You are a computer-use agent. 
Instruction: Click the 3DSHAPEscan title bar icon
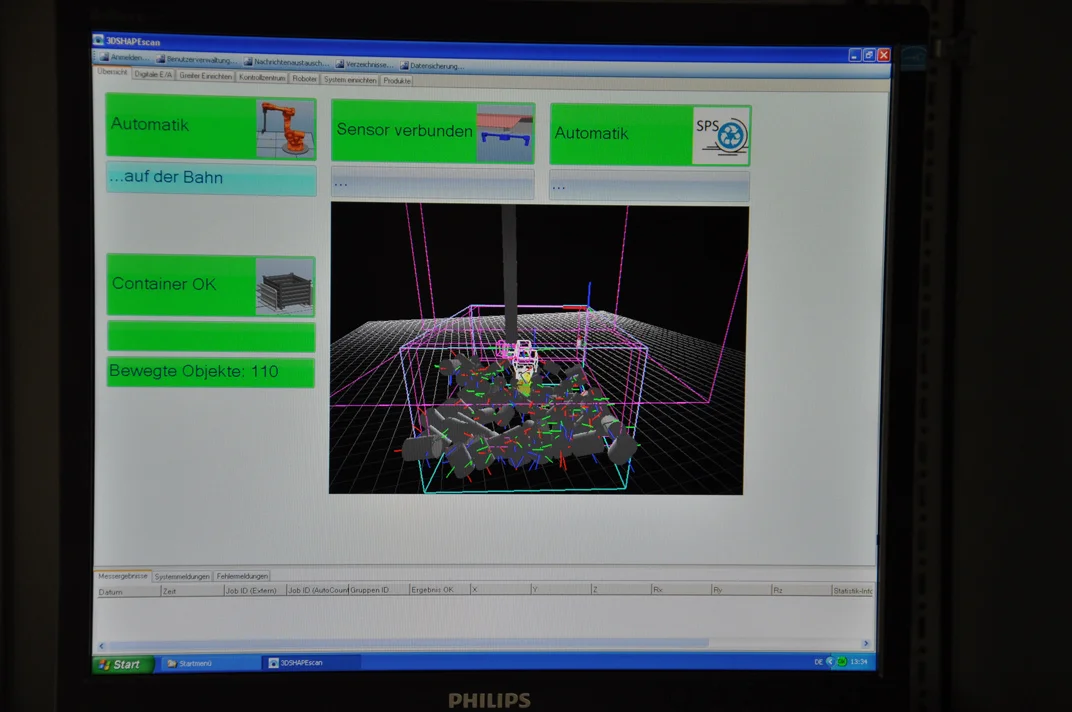point(98,40)
